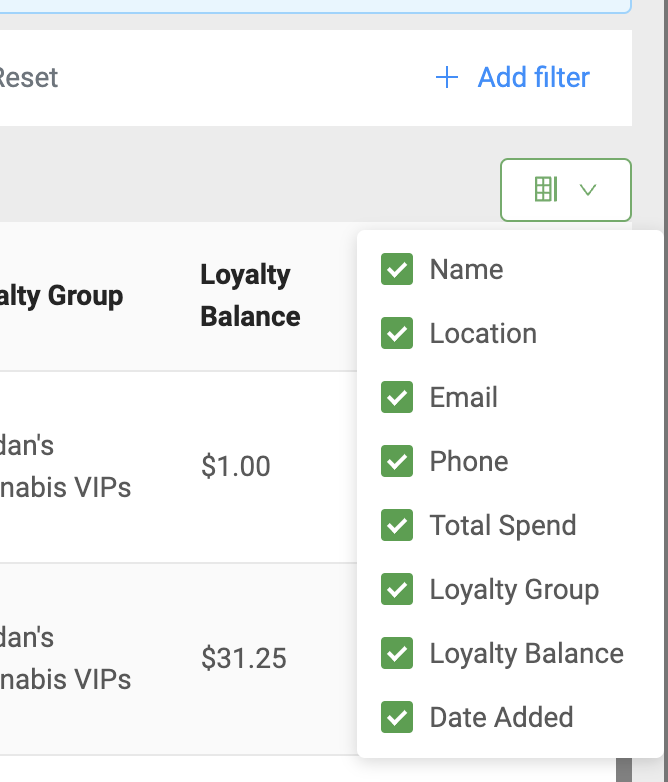Select the Date Added menu label

point(501,718)
